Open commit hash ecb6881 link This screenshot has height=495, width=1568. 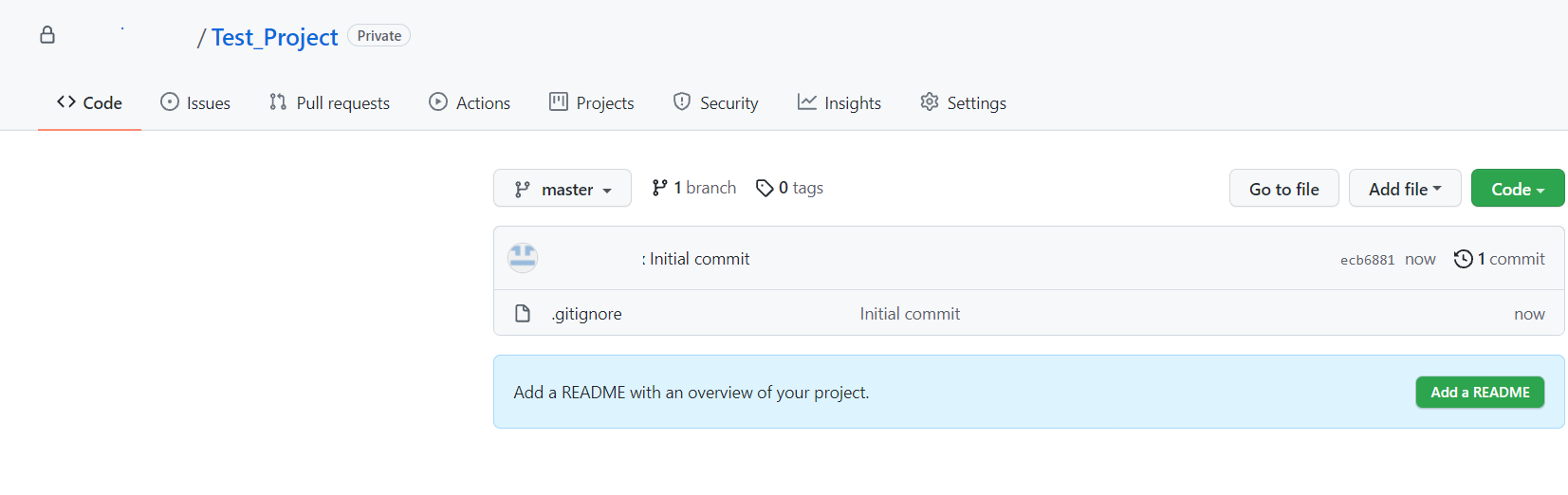pos(1367,260)
